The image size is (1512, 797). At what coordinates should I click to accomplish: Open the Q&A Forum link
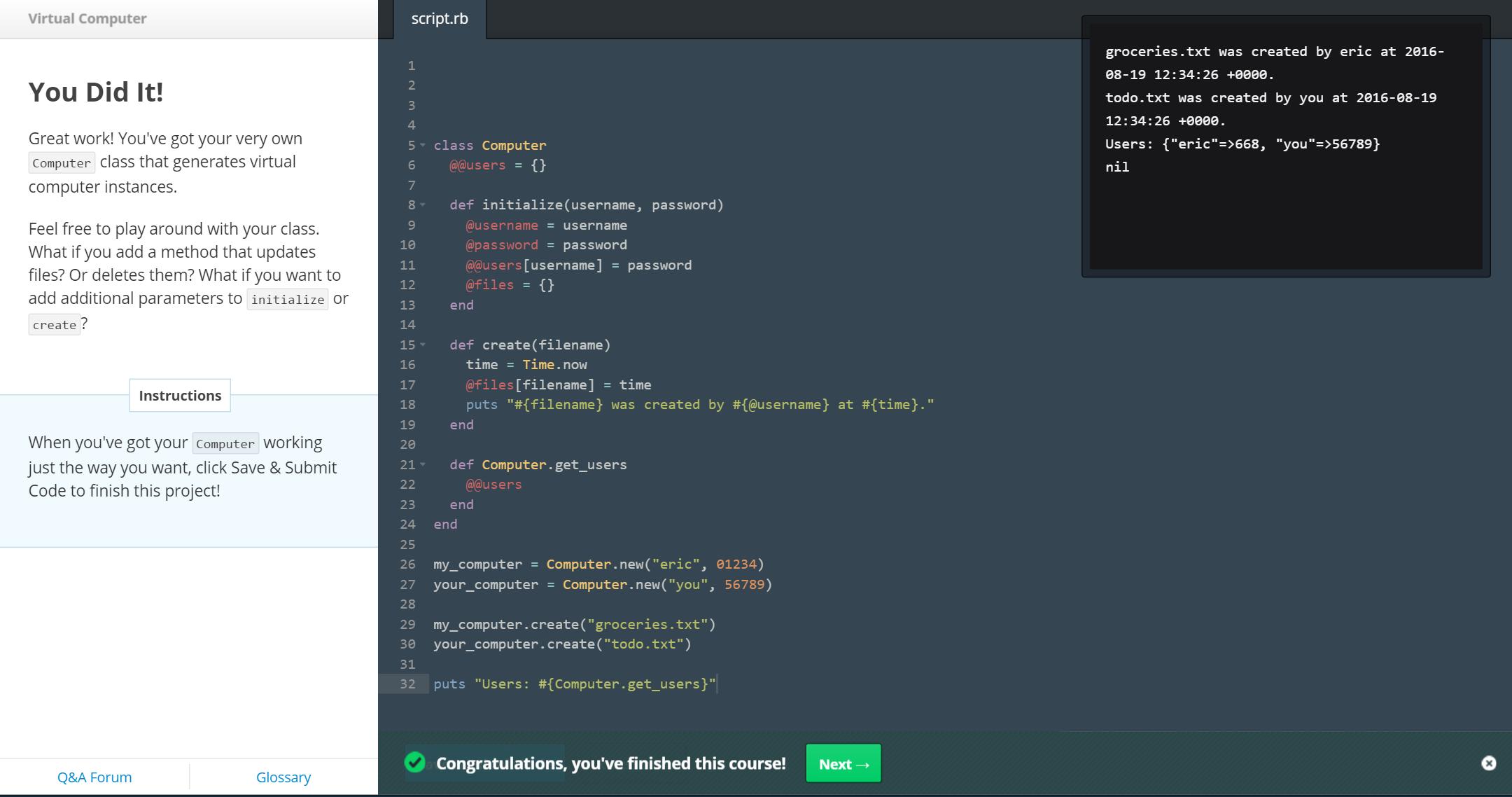pyautogui.click(x=94, y=777)
